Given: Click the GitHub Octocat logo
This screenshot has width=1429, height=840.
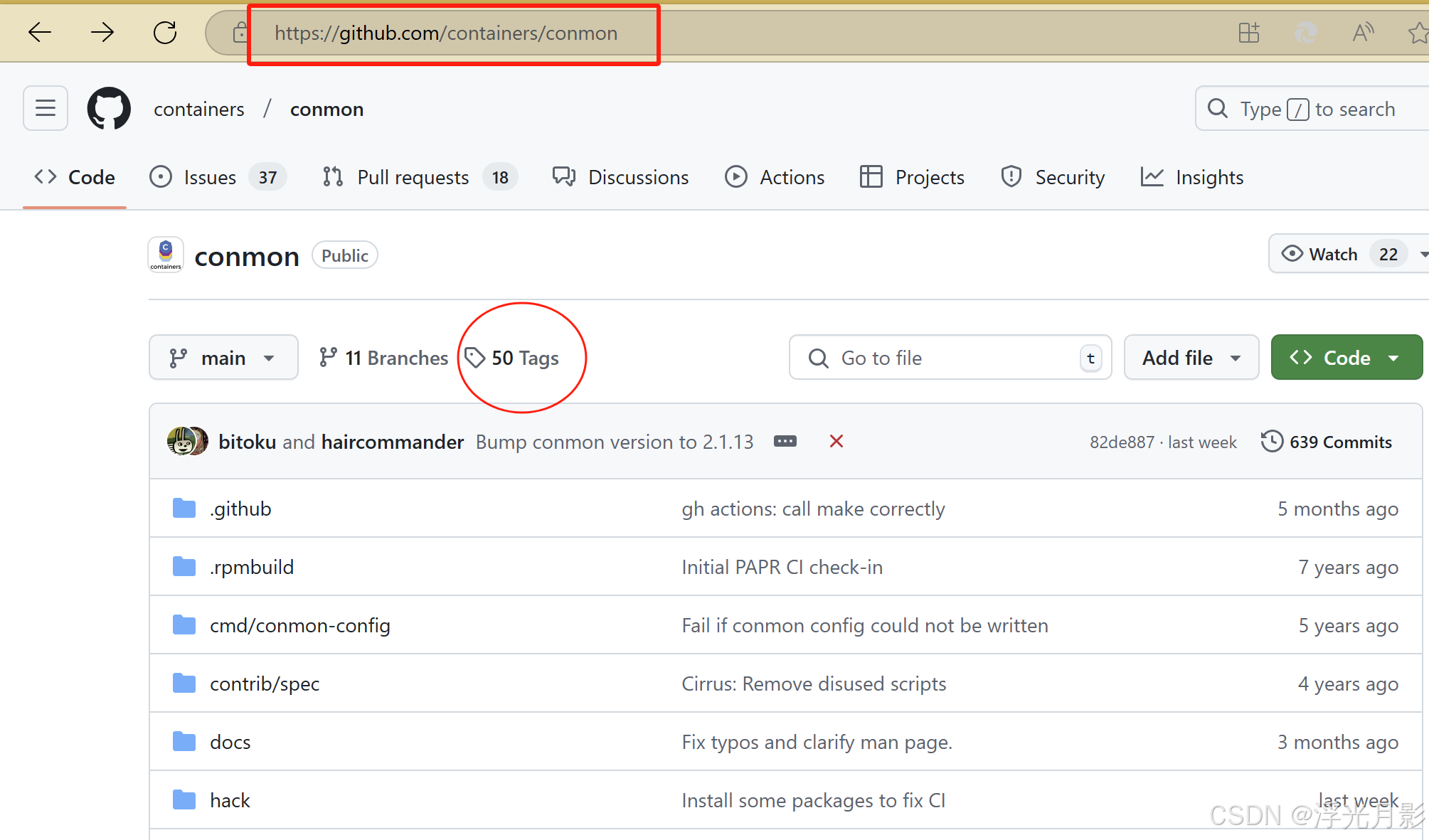Looking at the screenshot, I should (109, 109).
